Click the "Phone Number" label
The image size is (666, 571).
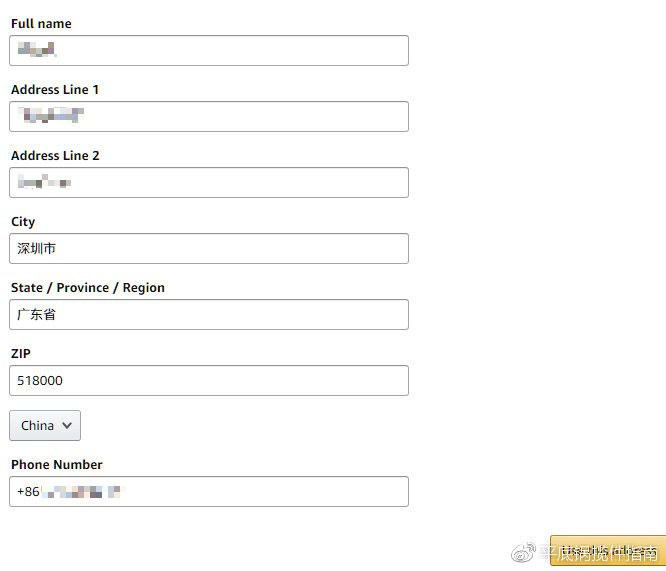coord(57,464)
